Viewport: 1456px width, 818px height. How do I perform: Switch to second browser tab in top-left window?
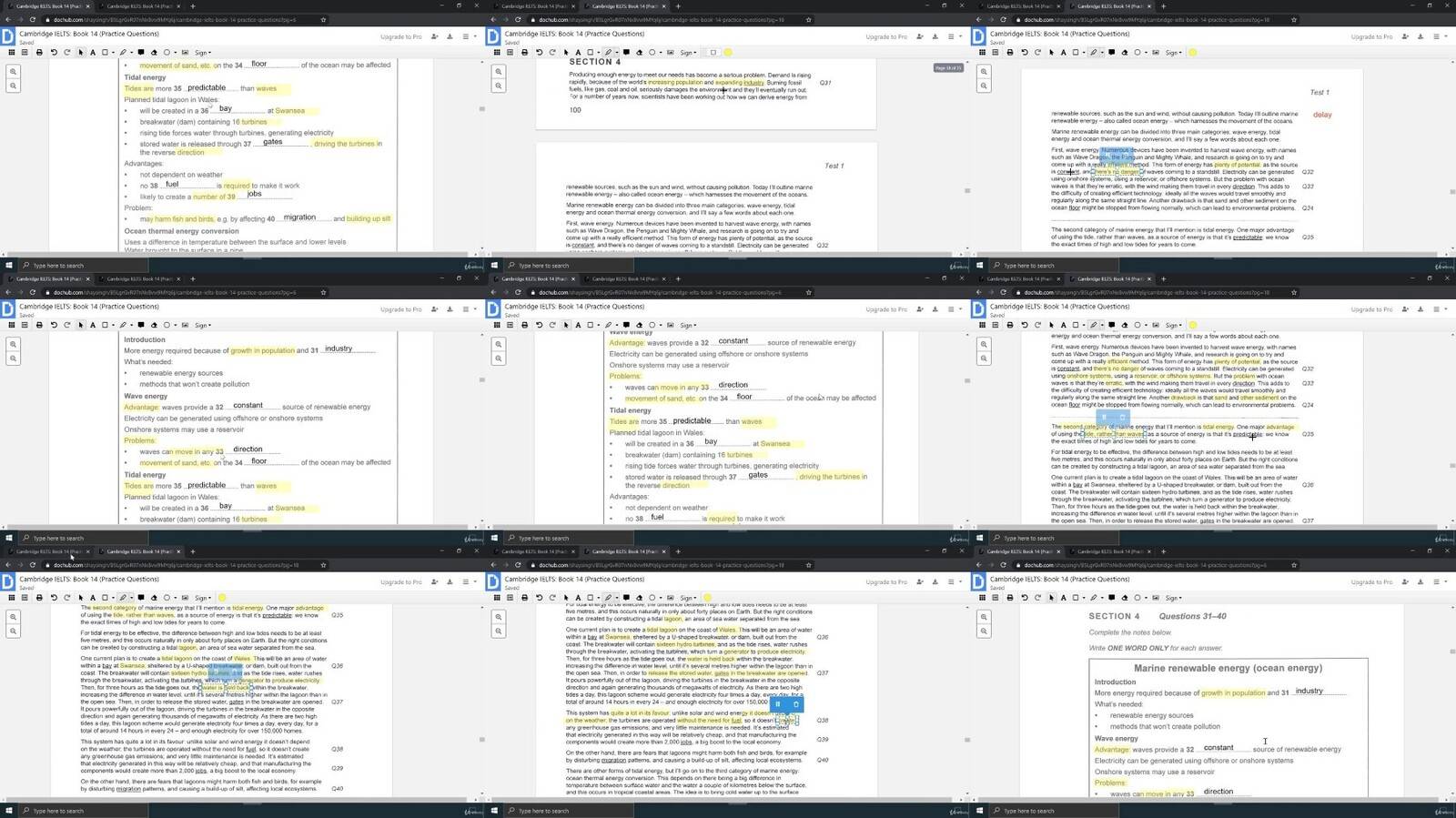pyautogui.click(x=138, y=6)
